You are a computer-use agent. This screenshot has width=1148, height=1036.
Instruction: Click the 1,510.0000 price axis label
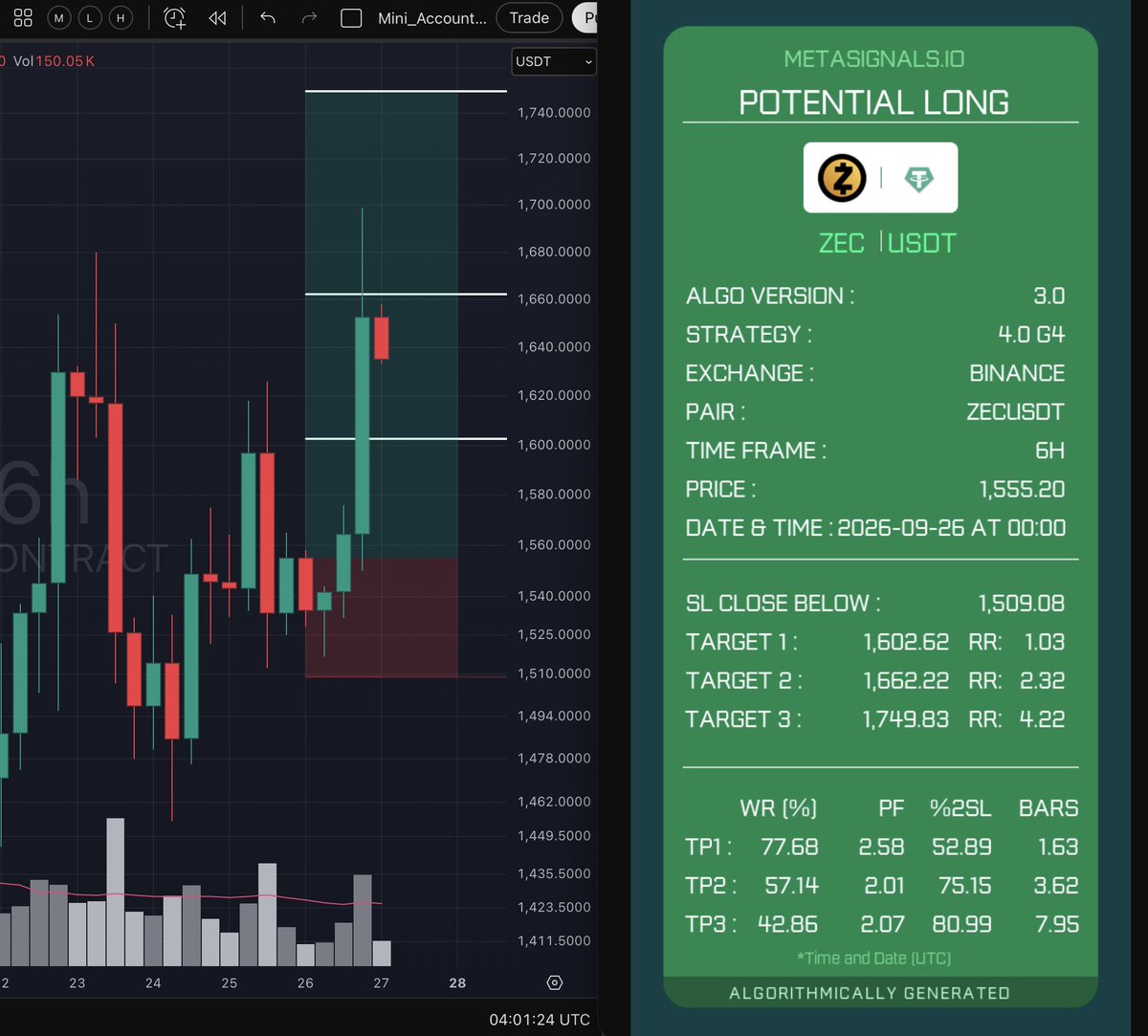pos(554,673)
